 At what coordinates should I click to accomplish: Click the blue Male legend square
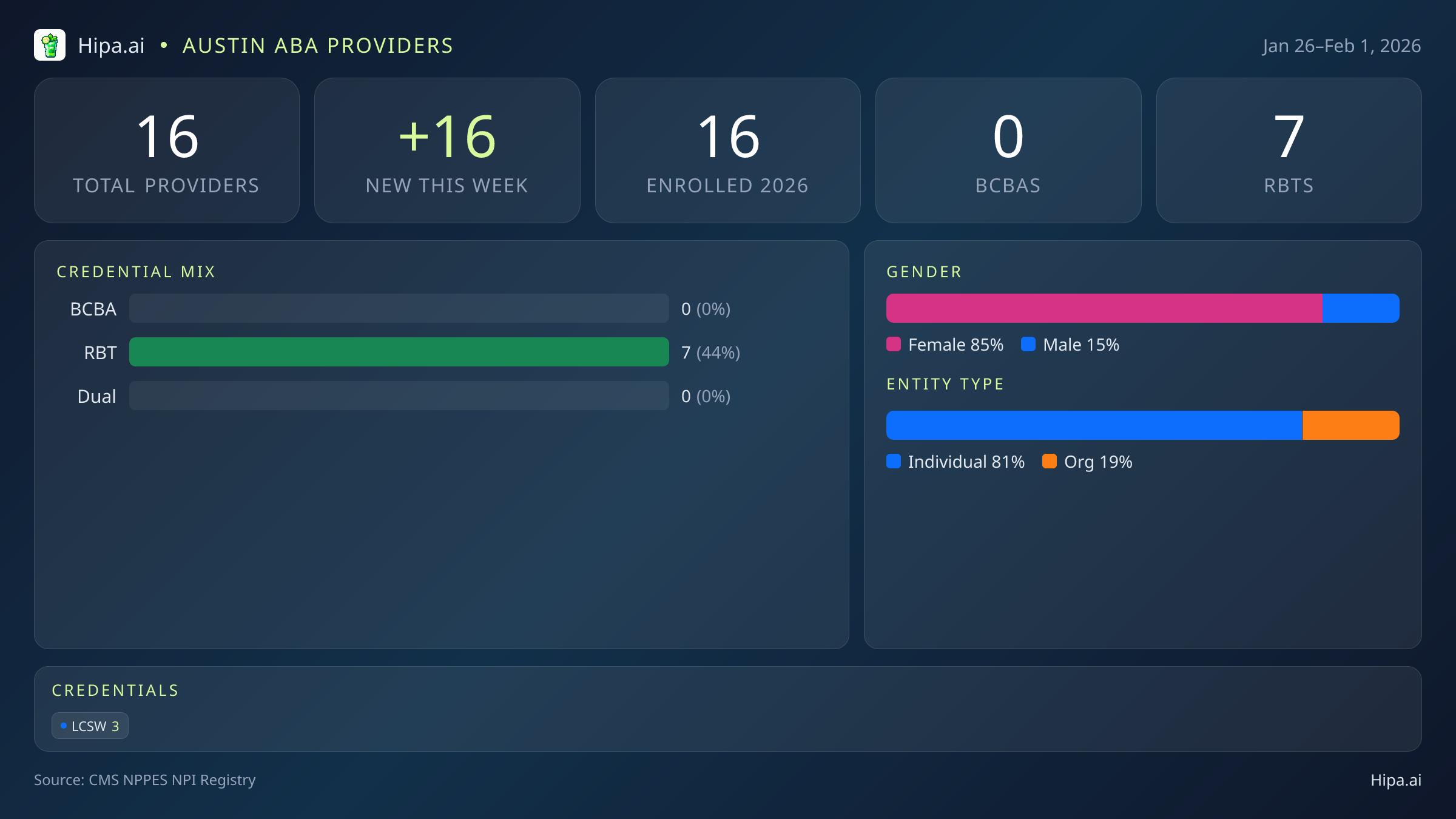point(1028,345)
